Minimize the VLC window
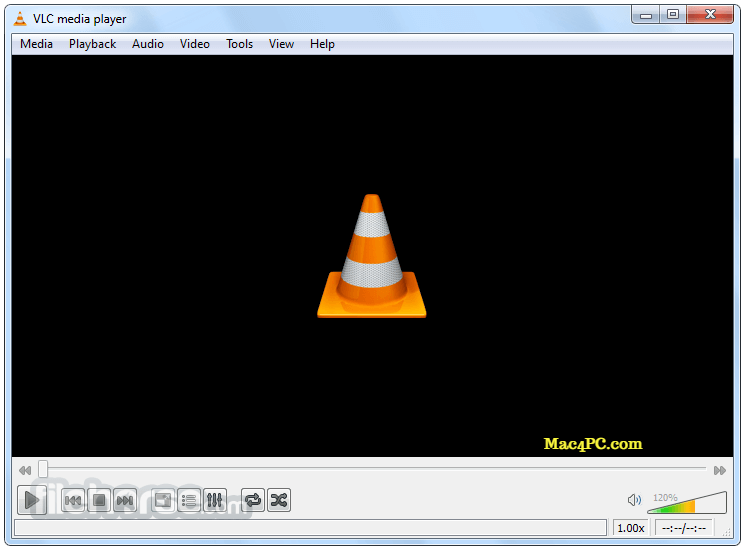The width and height of the screenshot is (745, 550). point(645,15)
